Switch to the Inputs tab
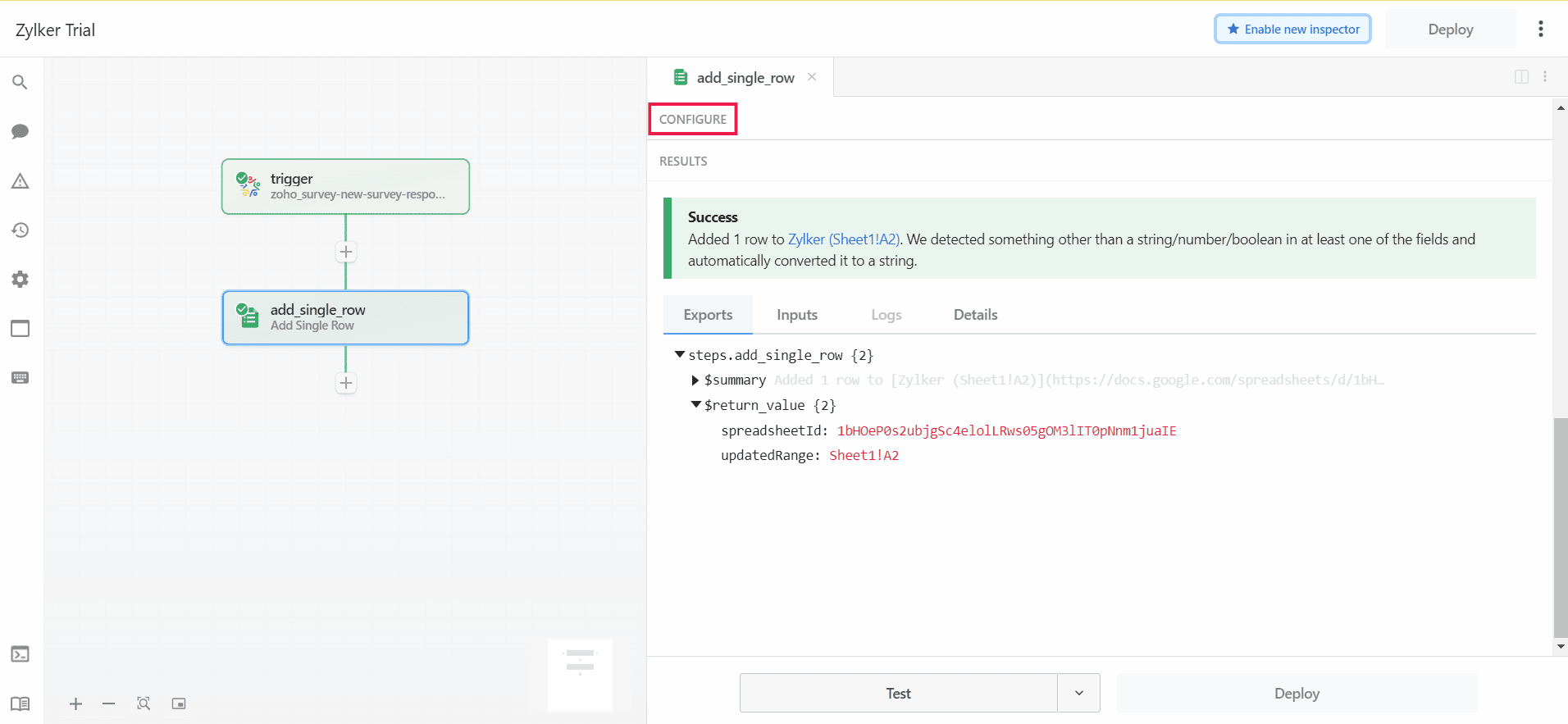1568x724 pixels. point(797,315)
